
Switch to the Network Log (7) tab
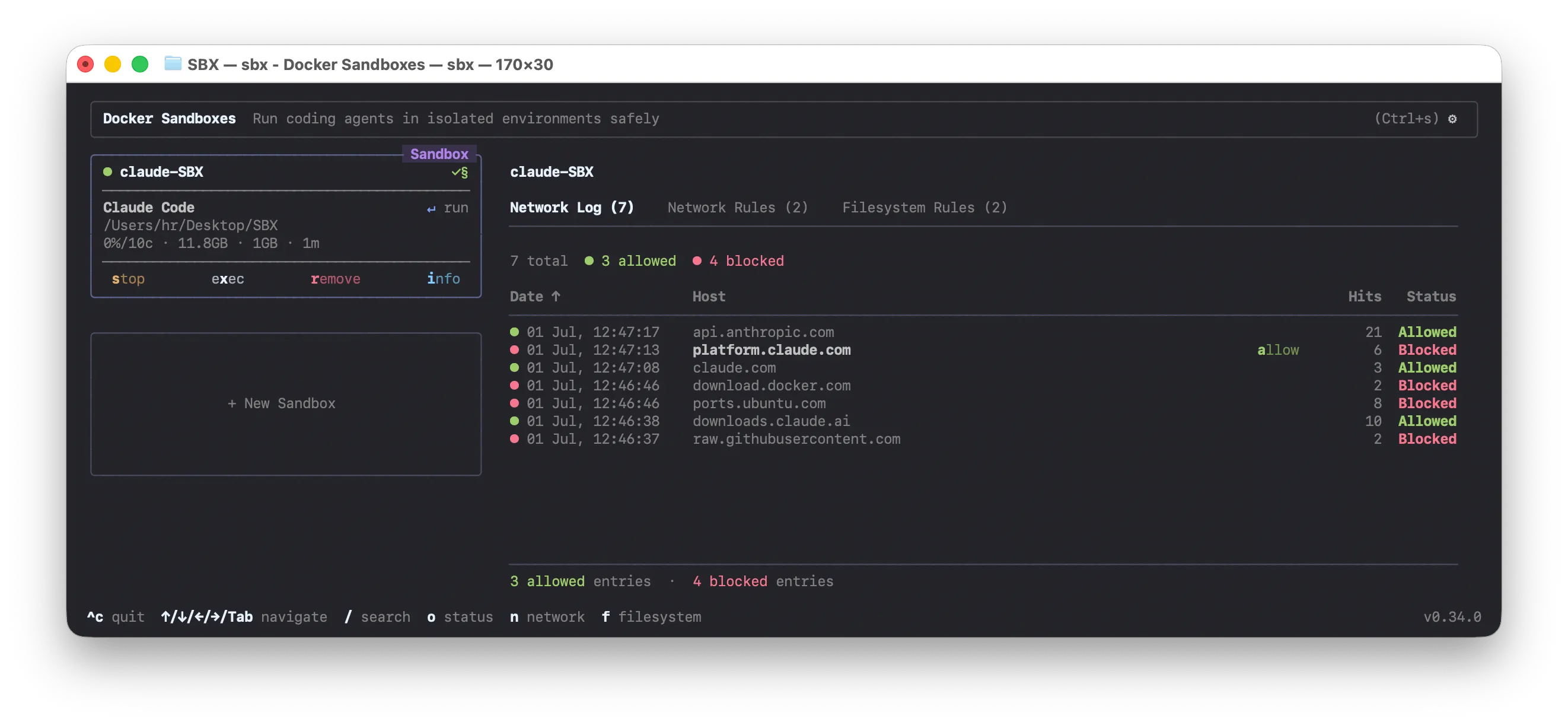[572, 208]
